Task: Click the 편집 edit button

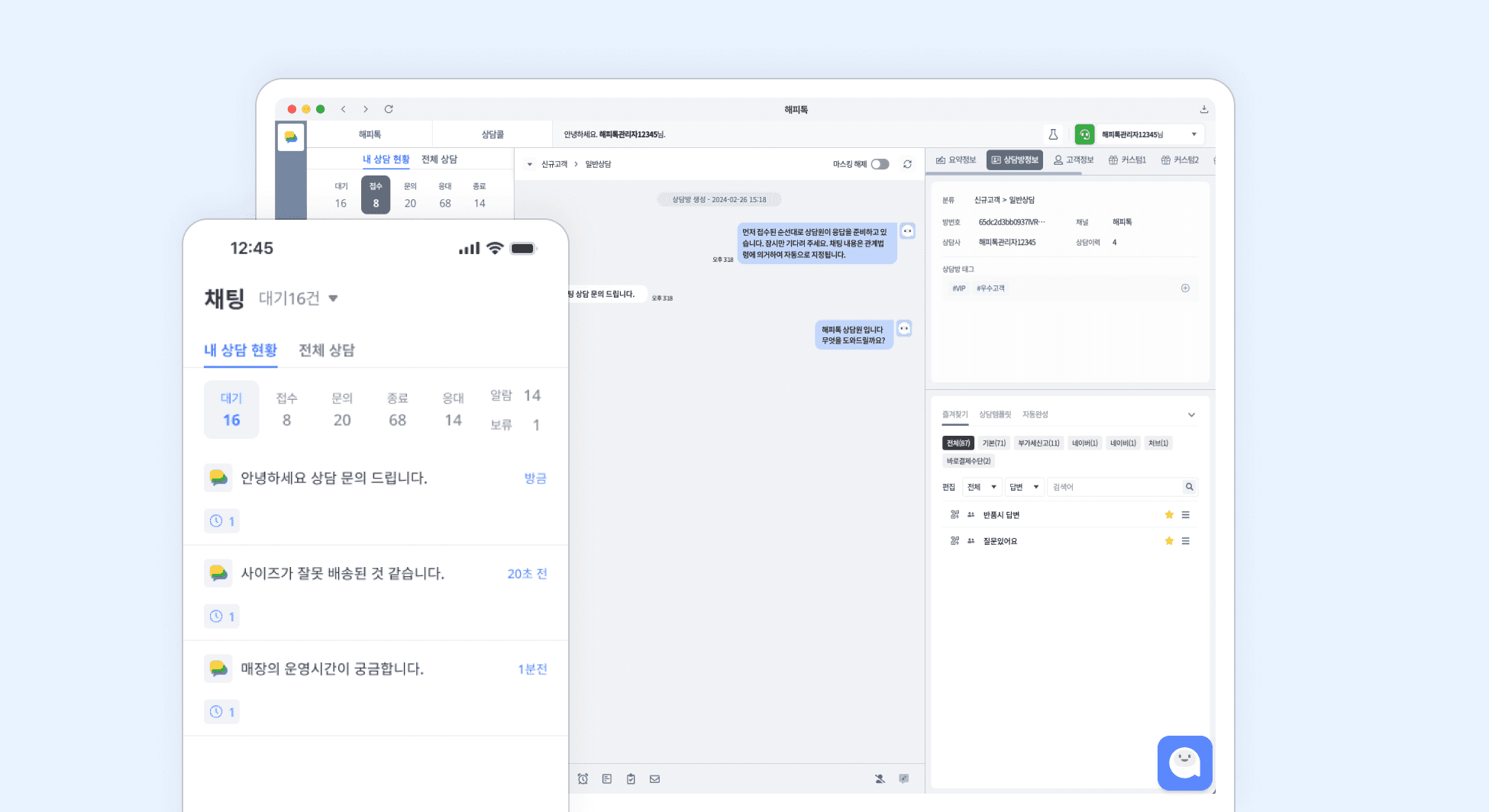Action: pos(949,487)
